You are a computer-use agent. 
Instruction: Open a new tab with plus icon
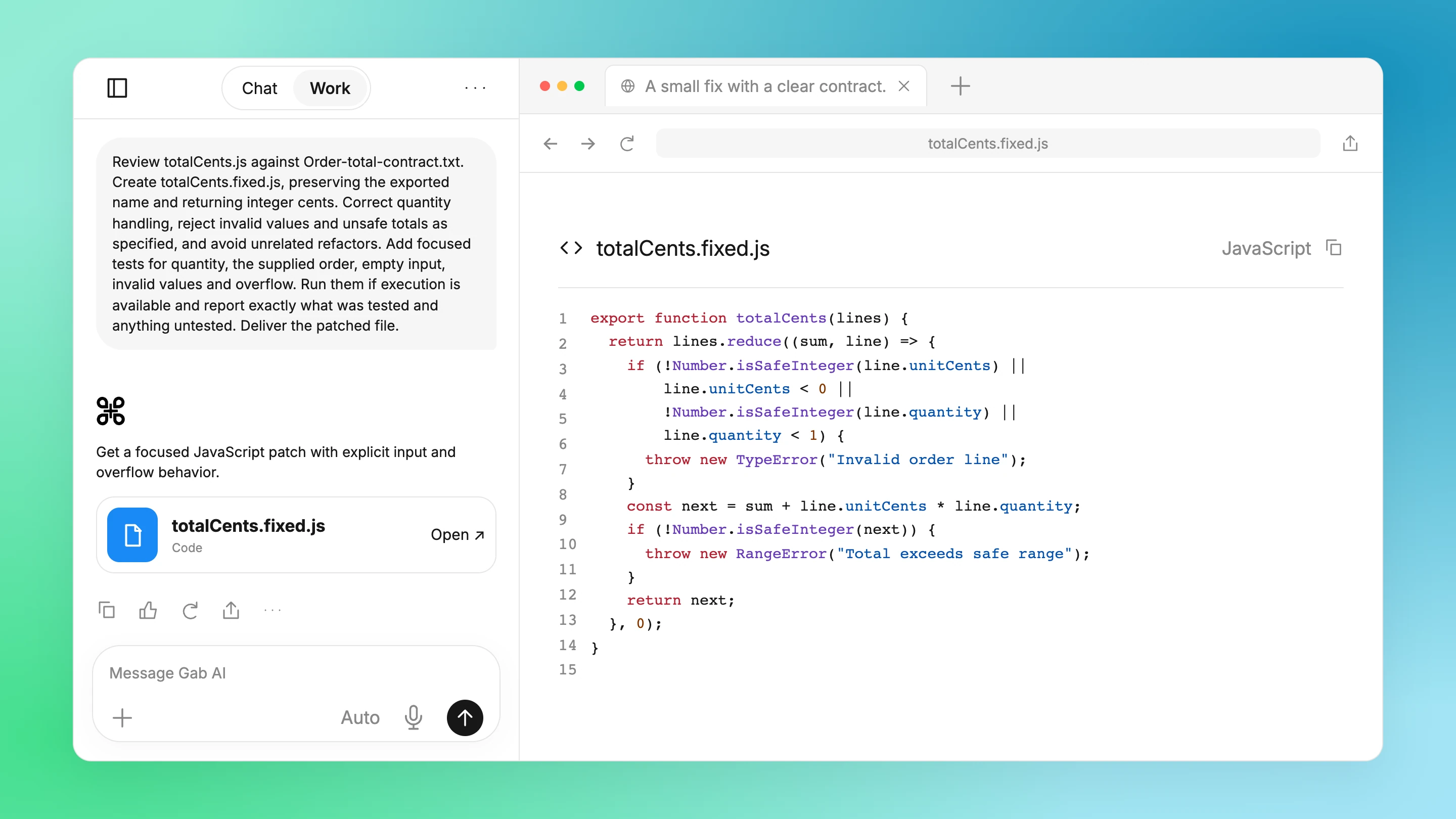(960, 86)
